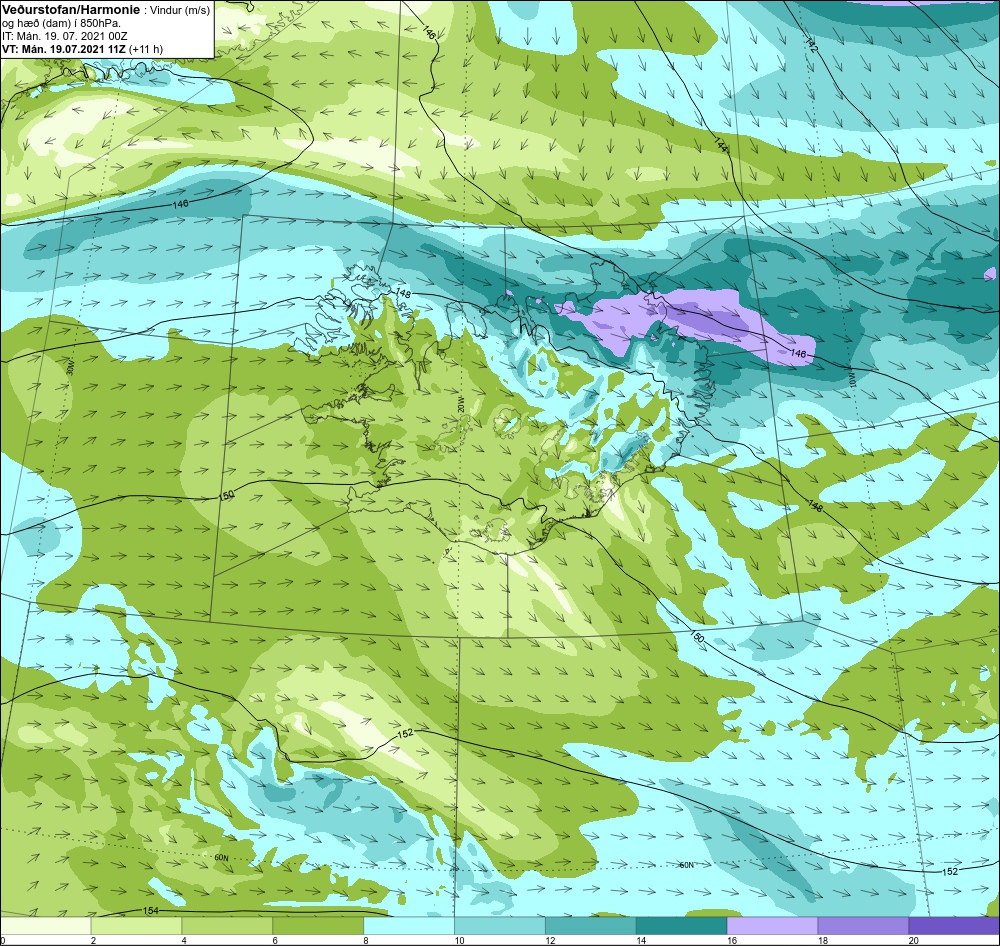Screen dimensions: 1000x946
Task: Click the 6–8 m/s olive green legend swatch
Action: click(318, 925)
